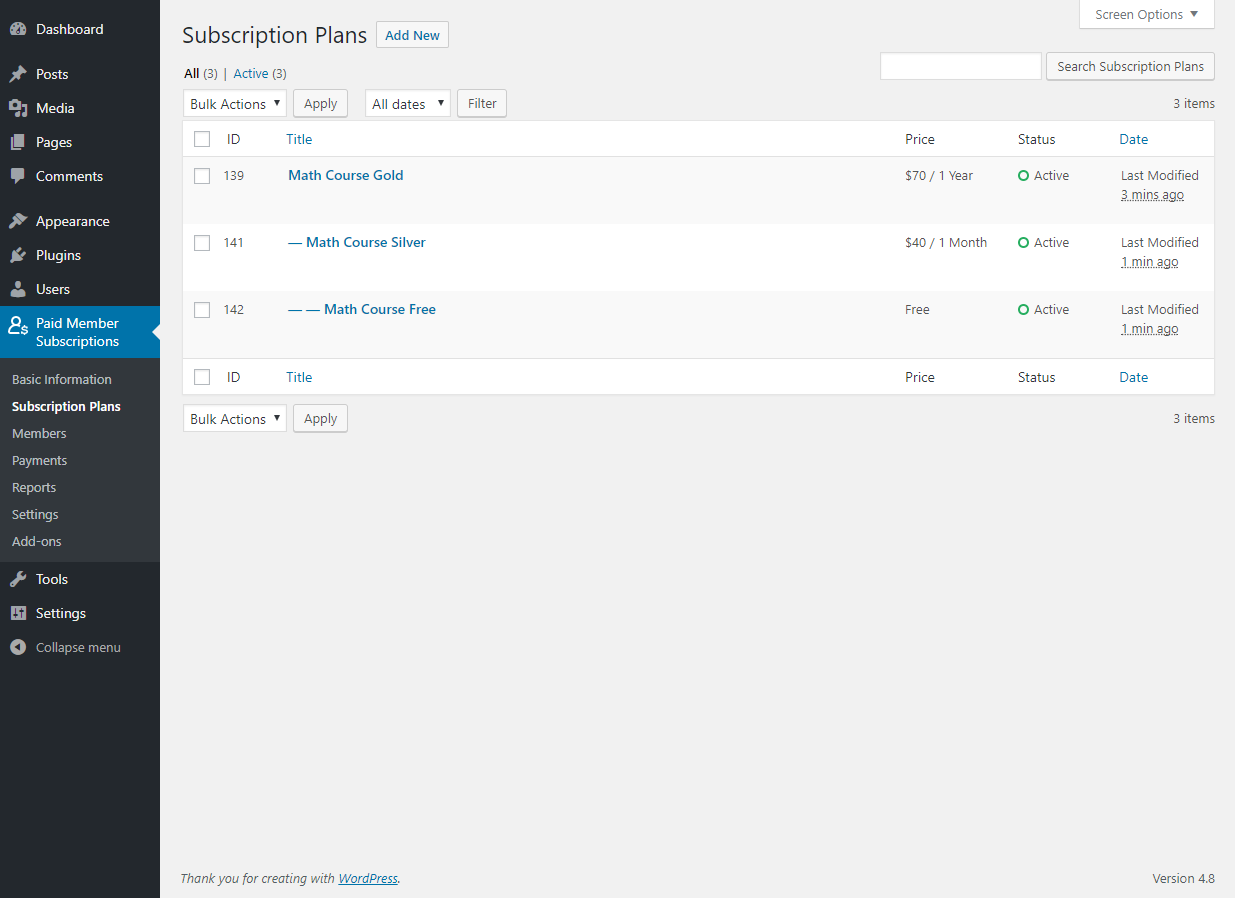
Task: Open the Math Course Free plan
Action: 379,309
